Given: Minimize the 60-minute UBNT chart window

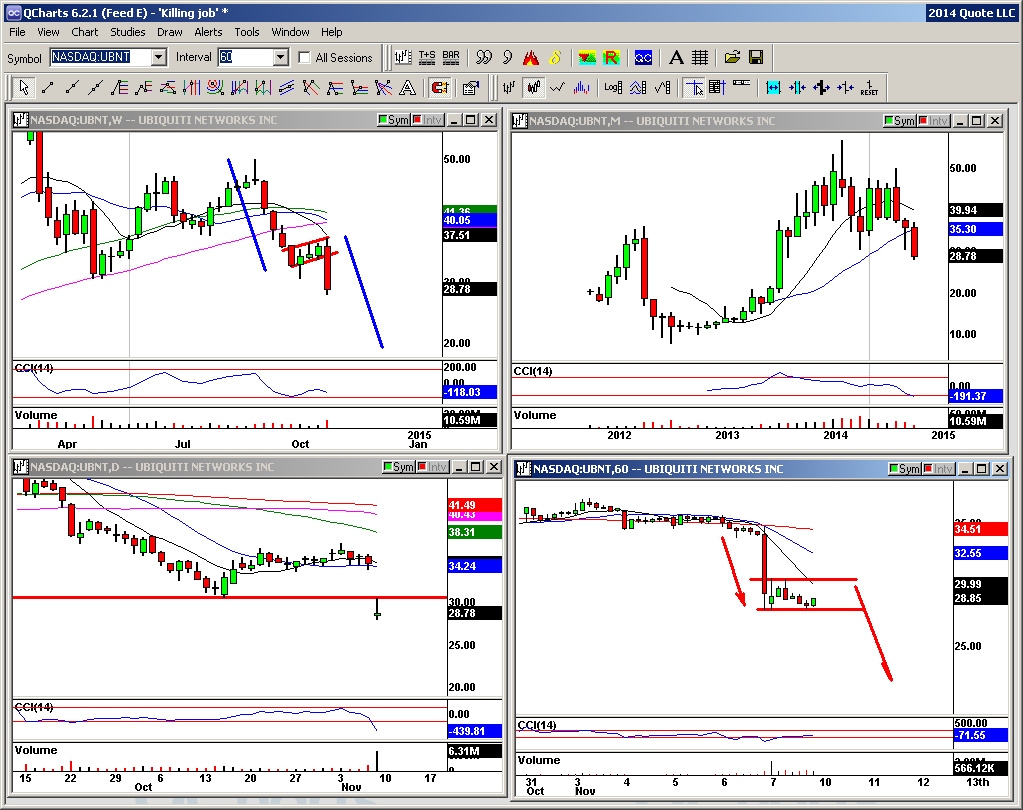Looking at the screenshot, I should coord(964,469).
